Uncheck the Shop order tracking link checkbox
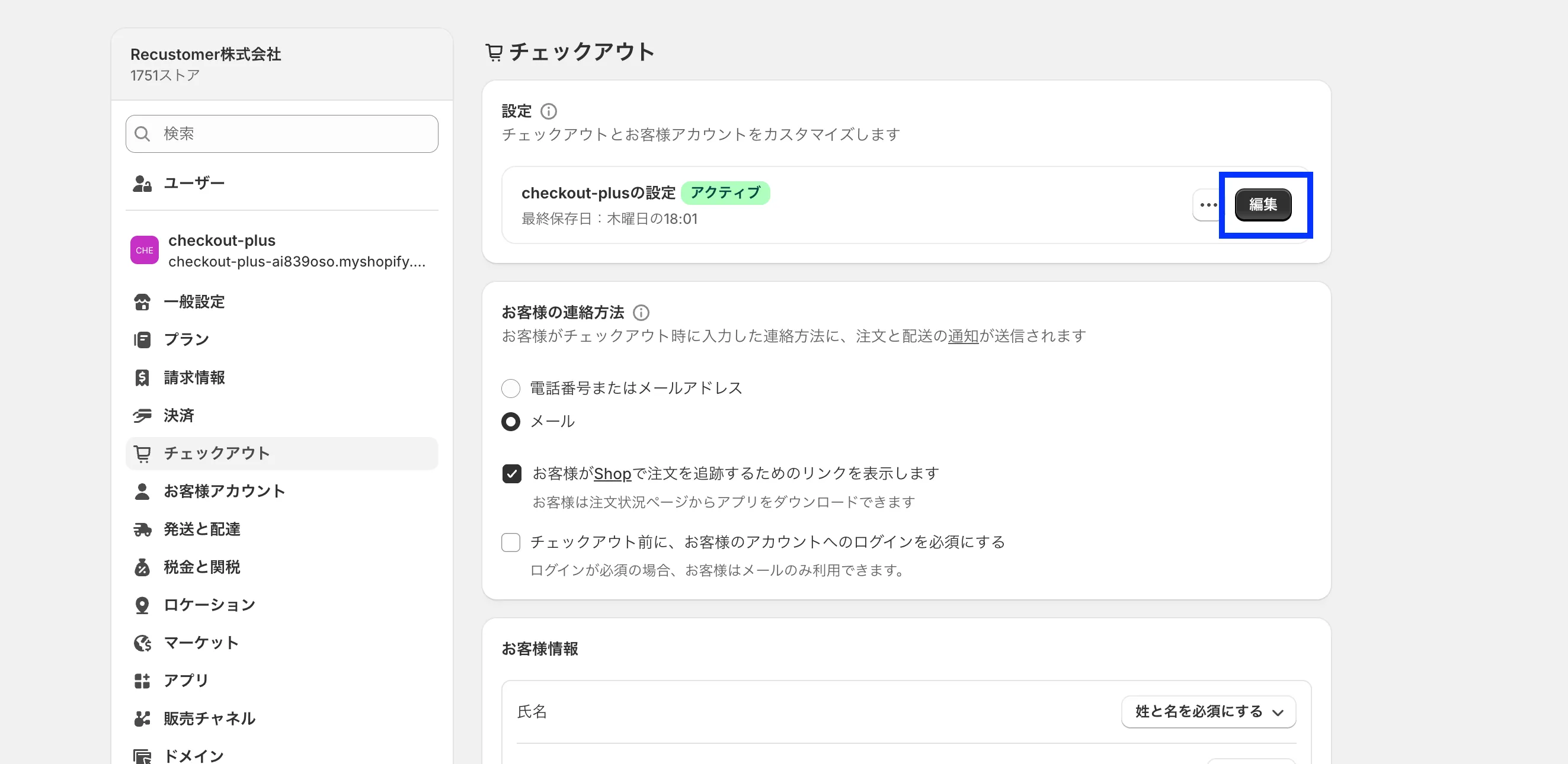Screen dimensions: 1568x764 click(511, 473)
